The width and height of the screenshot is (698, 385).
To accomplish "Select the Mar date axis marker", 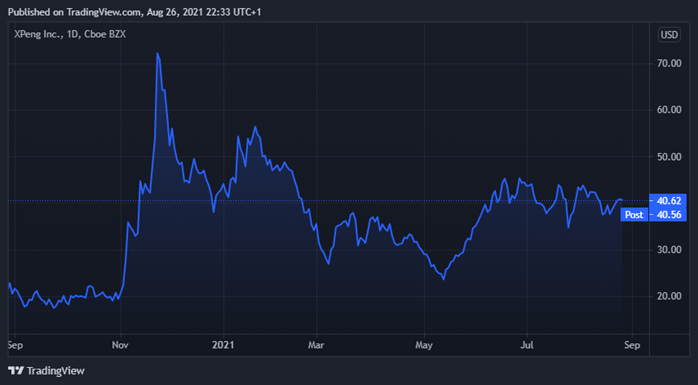I will click(x=317, y=345).
